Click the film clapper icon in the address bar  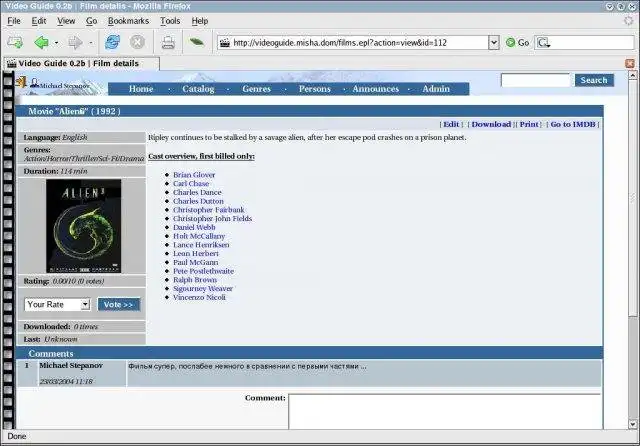224,42
